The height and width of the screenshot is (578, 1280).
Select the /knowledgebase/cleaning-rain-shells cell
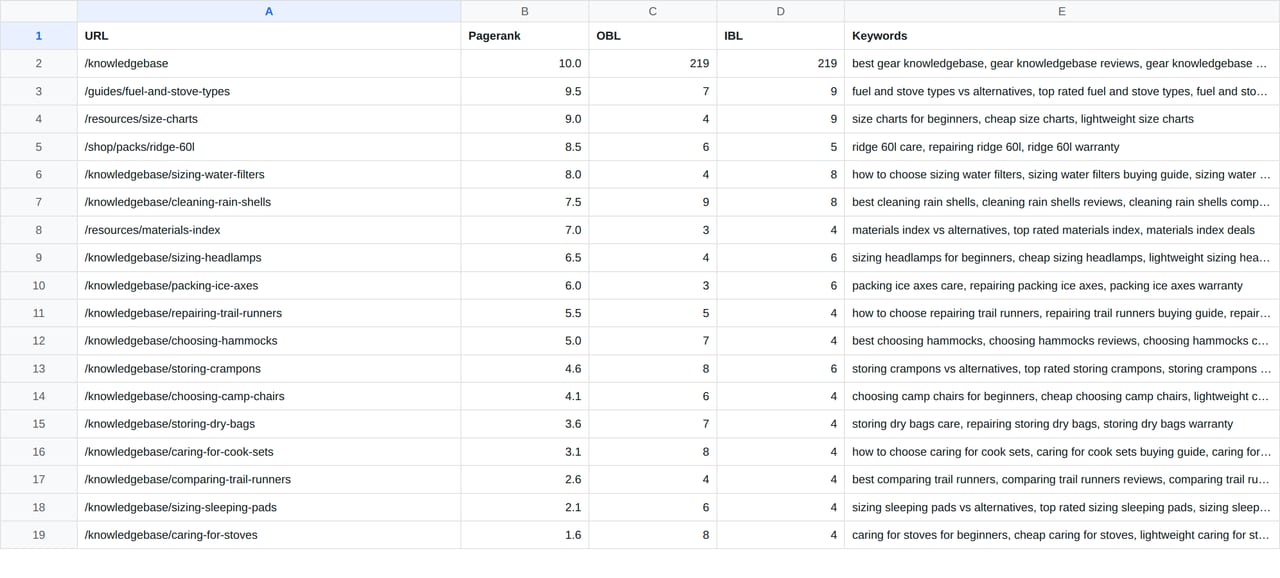point(269,202)
